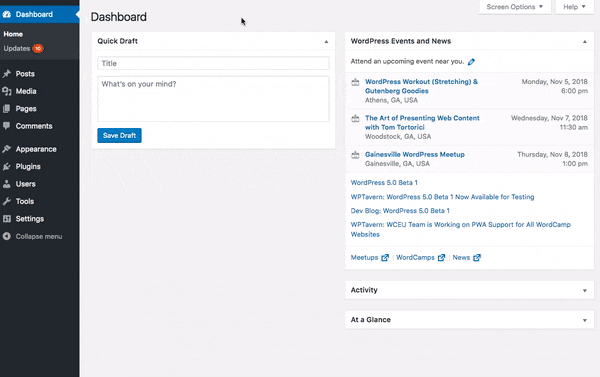
Task: Expand the At a Glance panel
Action: [x=585, y=320]
